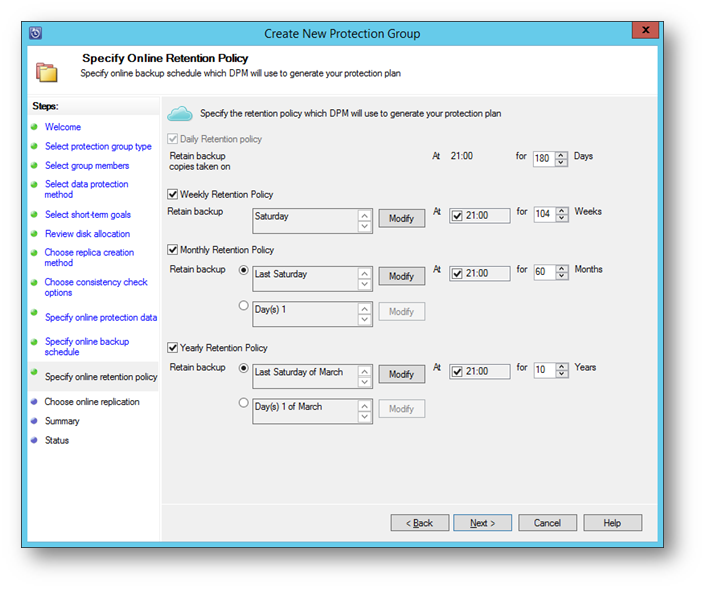Open the Specify online backup schedule step
Image resolution: width=706 pixels, height=590 pixels.
point(86,347)
